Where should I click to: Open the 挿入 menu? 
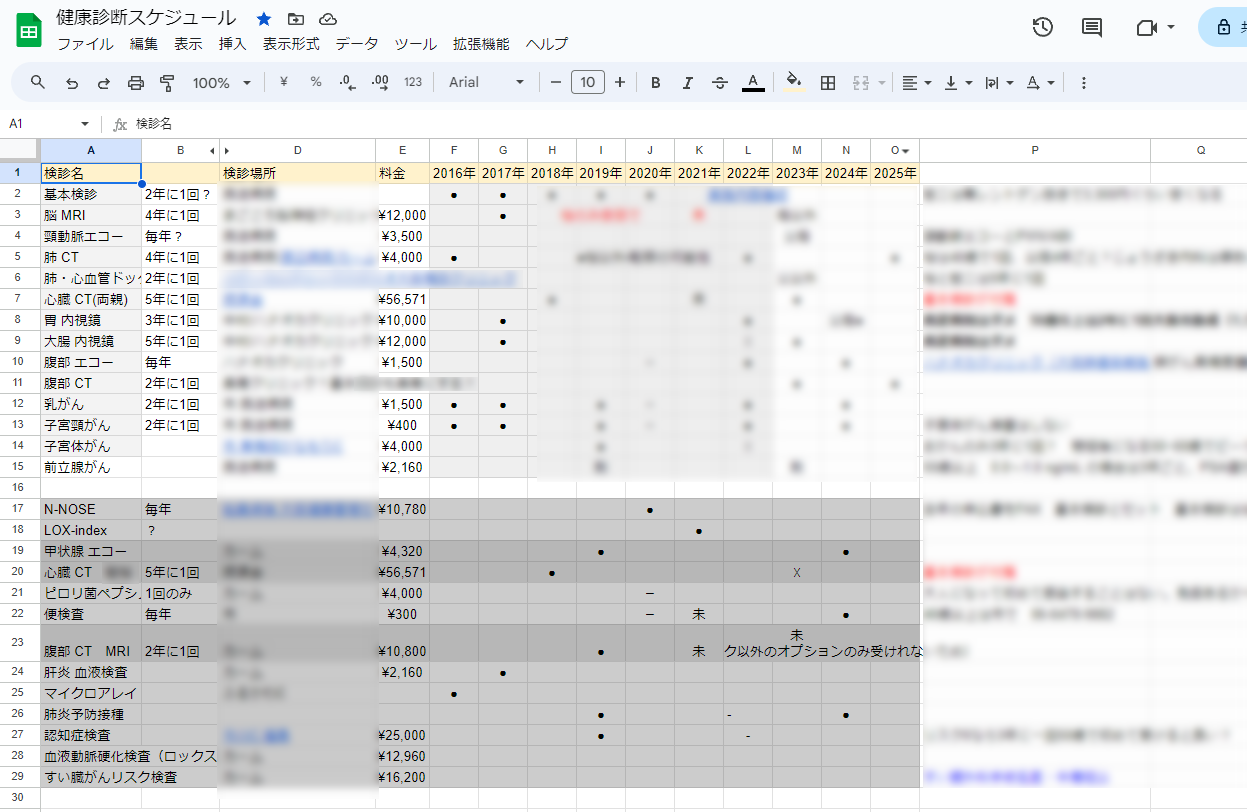(x=232, y=44)
